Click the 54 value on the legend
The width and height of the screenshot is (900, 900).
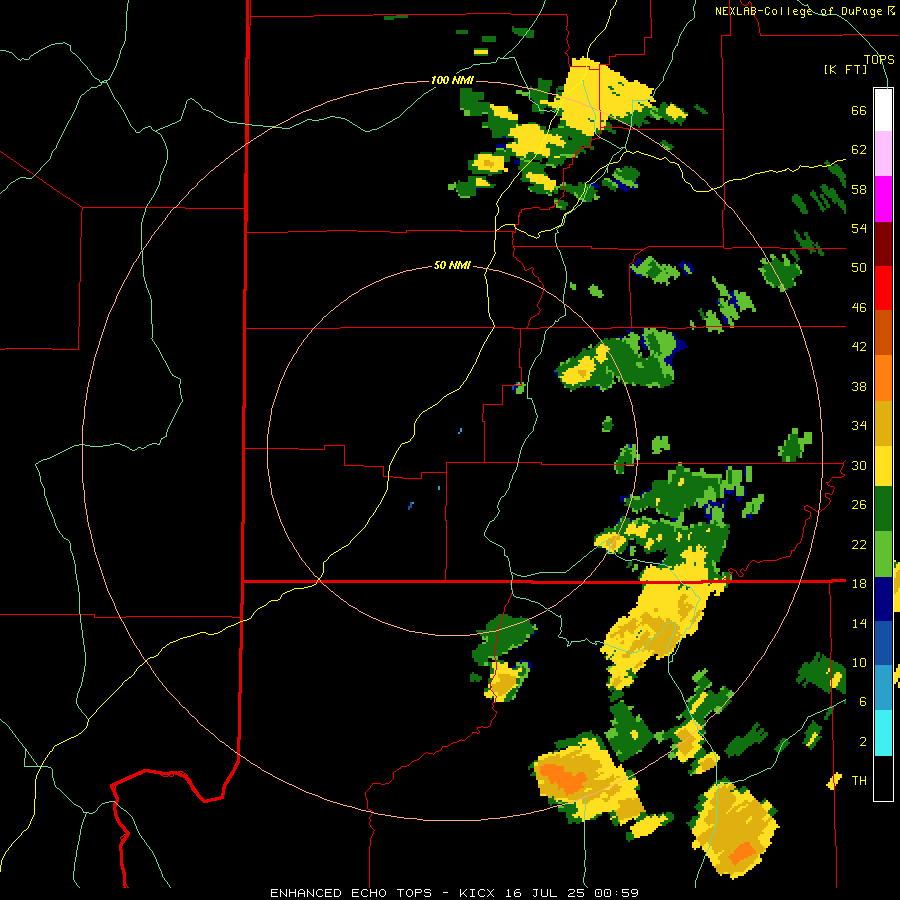[859, 228]
